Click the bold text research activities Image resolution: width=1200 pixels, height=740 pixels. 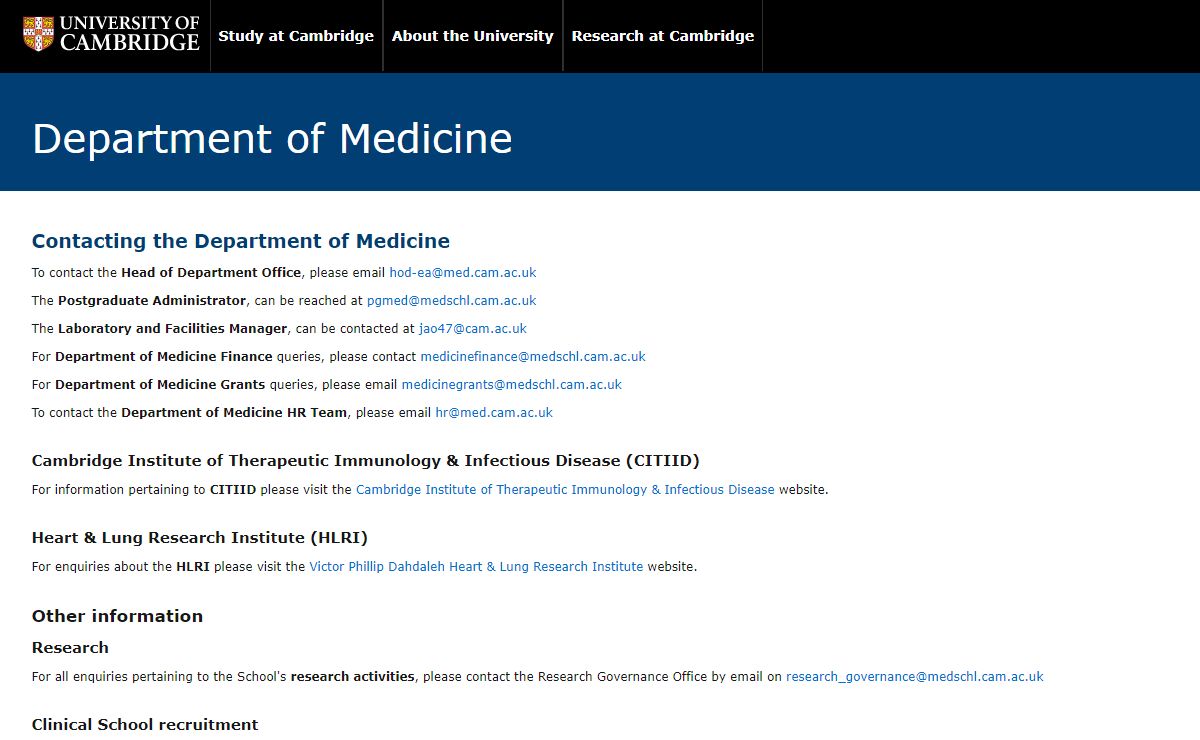[353, 676]
